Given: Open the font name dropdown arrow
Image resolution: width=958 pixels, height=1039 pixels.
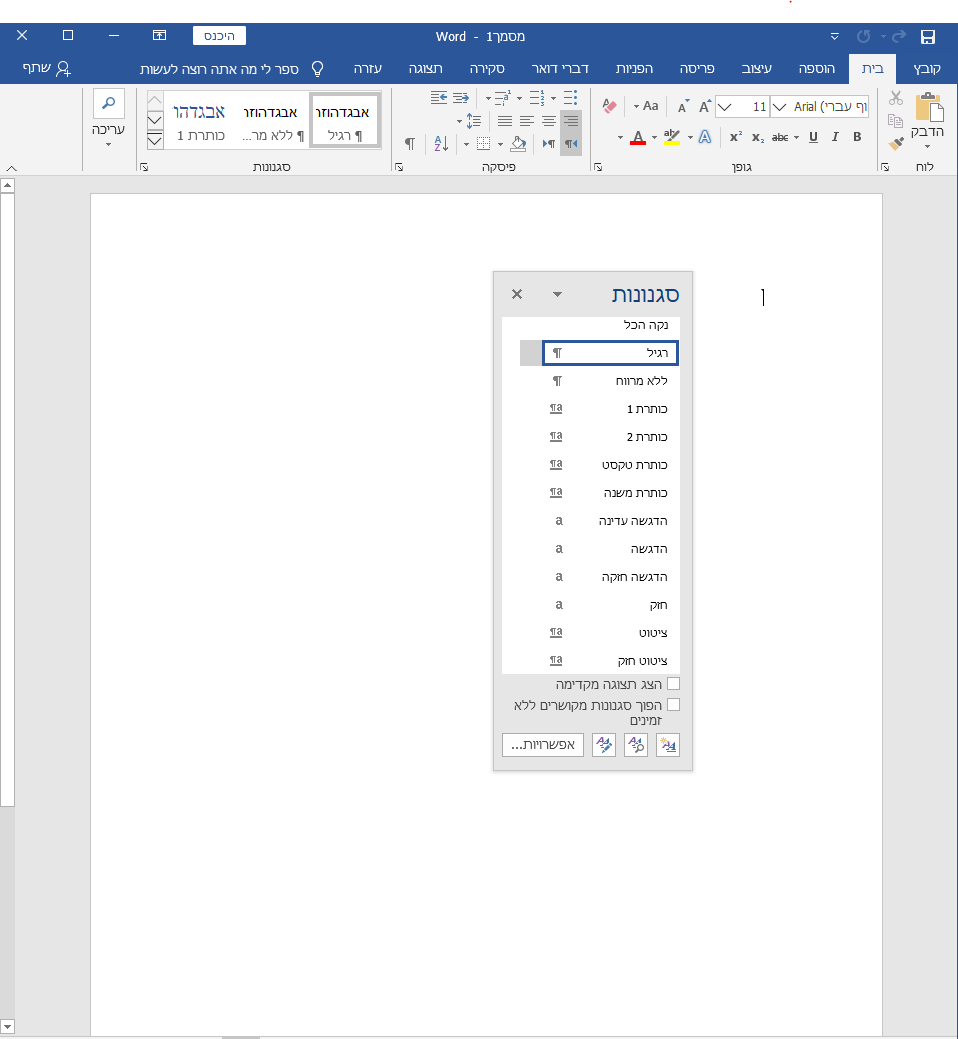Looking at the screenshot, I should [780, 107].
